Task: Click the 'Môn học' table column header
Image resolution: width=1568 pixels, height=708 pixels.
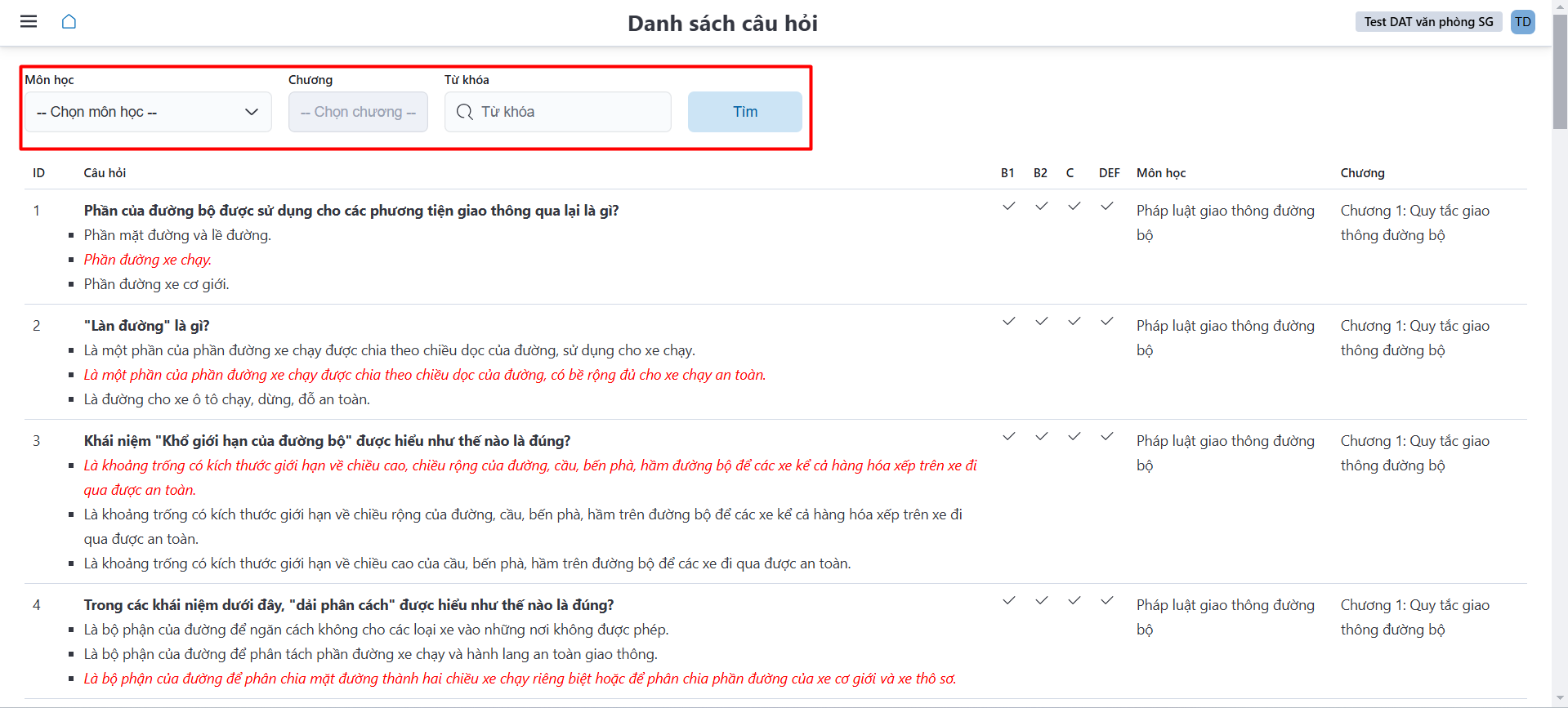Action: click(1161, 173)
